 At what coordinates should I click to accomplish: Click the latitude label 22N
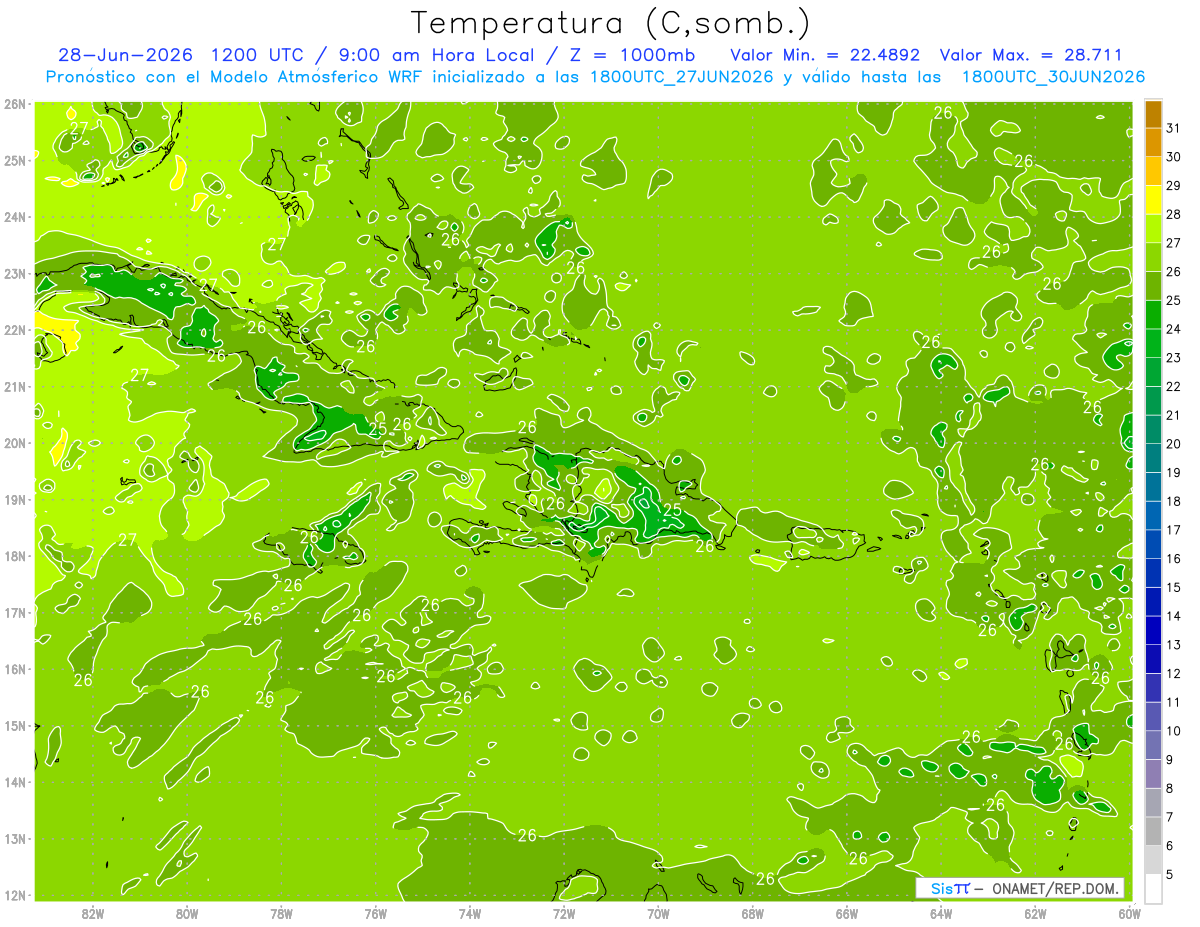(14, 330)
